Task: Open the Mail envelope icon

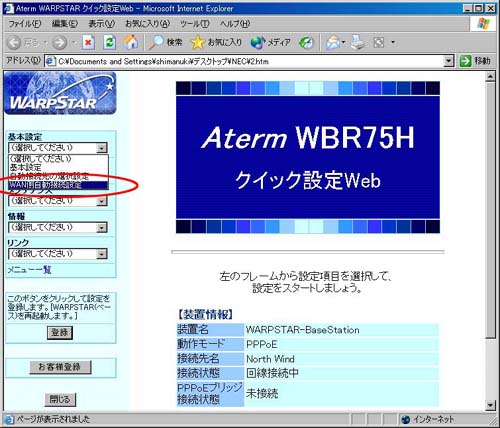Action: point(333,42)
